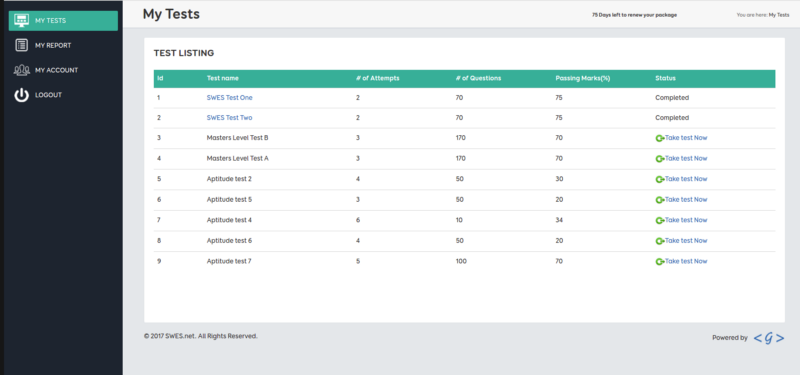Click green arrow icon for Aptitude test 6
Viewport: 800px width, 375px height.
coord(660,241)
